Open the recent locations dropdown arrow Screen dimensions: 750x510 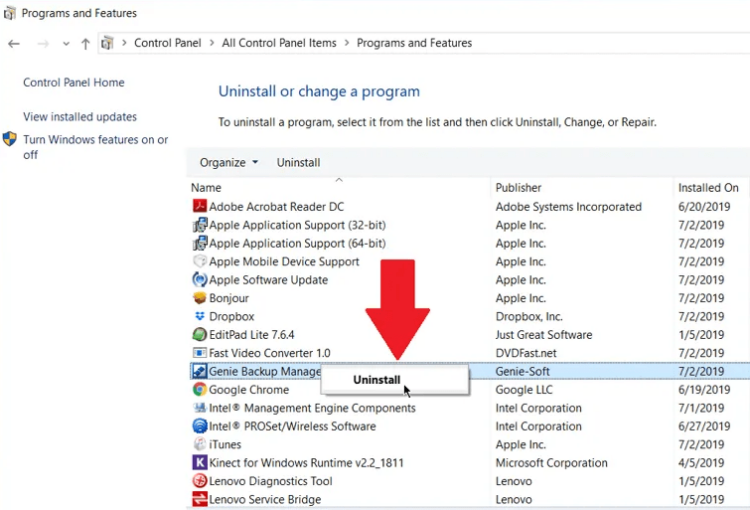(x=66, y=44)
